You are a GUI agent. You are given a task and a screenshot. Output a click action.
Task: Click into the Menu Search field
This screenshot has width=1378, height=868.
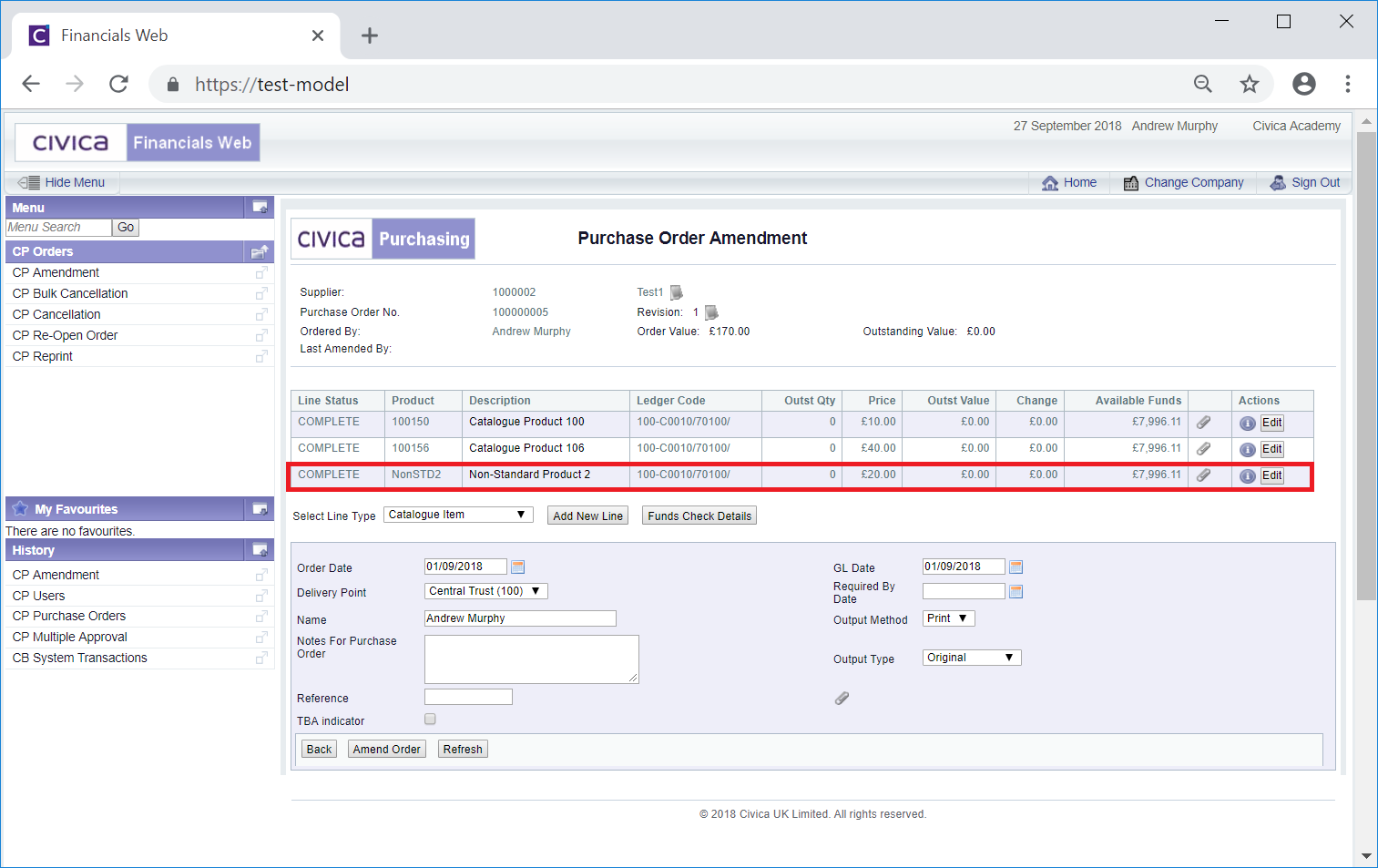(58, 228)
